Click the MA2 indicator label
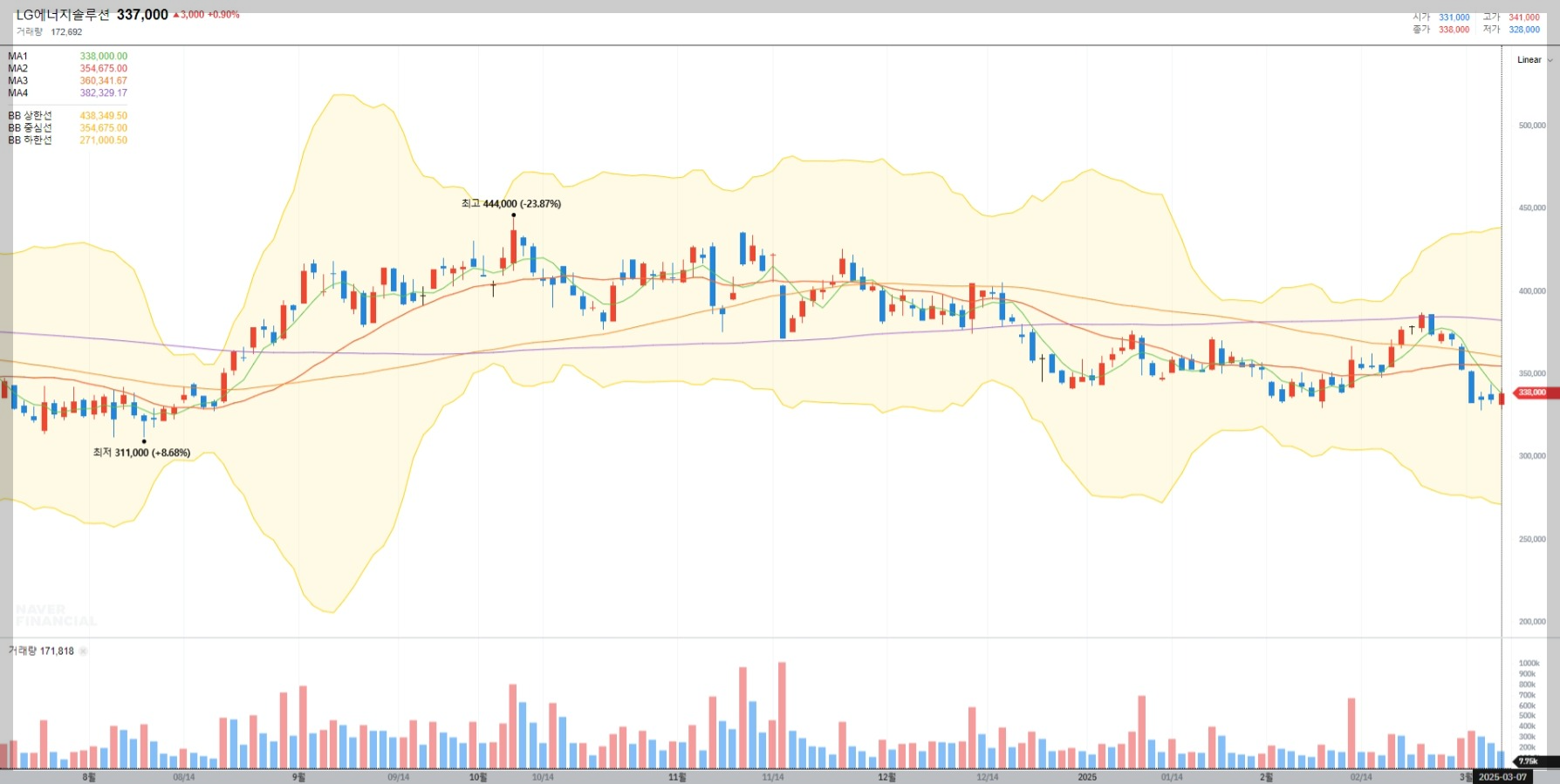This screenshot has height=784, width=1560. coord(17,69)
